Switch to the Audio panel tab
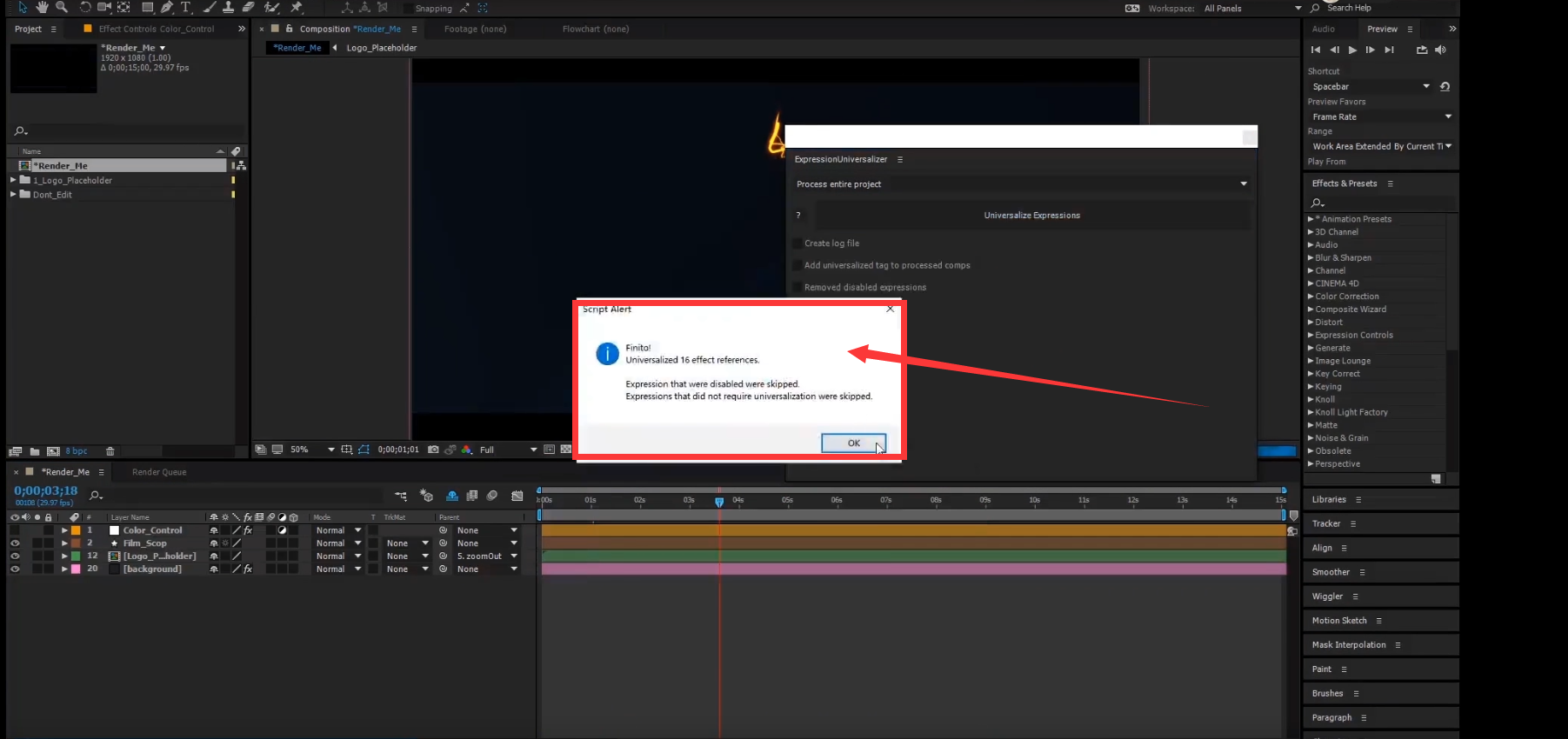Image resolution: width=1568 pixels, height=739 pixels. click(x=1323, y=29)
